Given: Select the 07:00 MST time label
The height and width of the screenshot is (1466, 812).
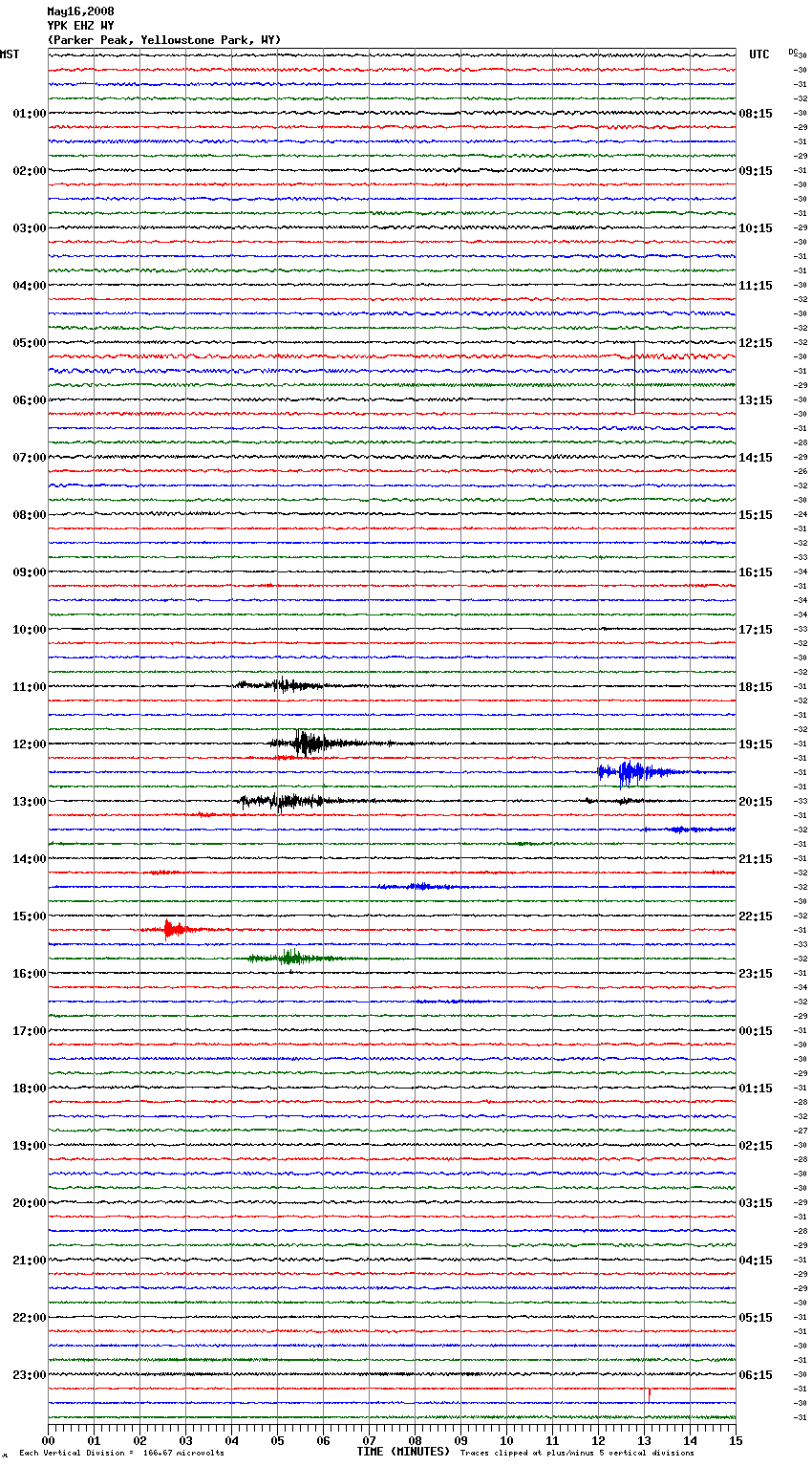Looking at the screenshot, I should click(x=29, y=458).
